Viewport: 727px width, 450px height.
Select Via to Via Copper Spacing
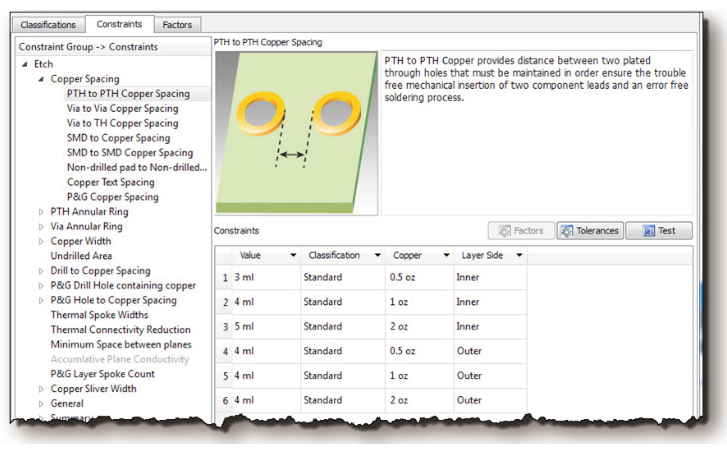(122, 108)
